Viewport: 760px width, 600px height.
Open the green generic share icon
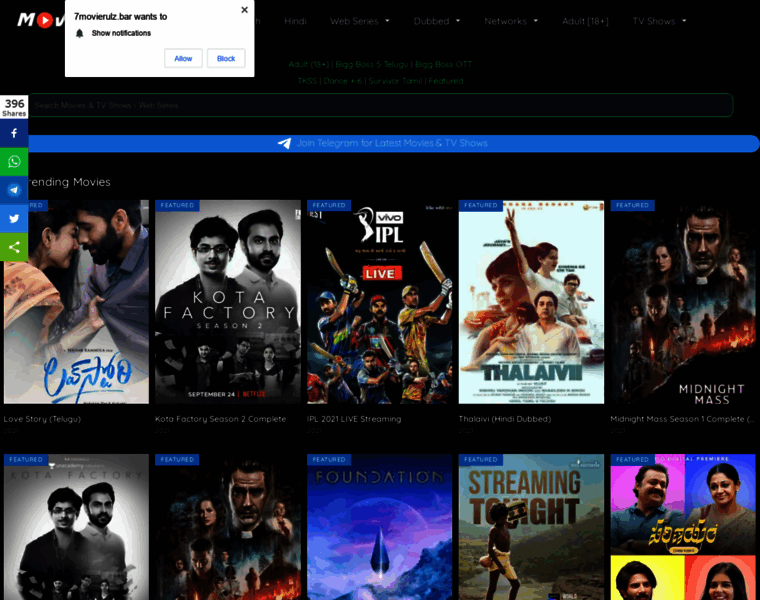[x=14, y=247]
